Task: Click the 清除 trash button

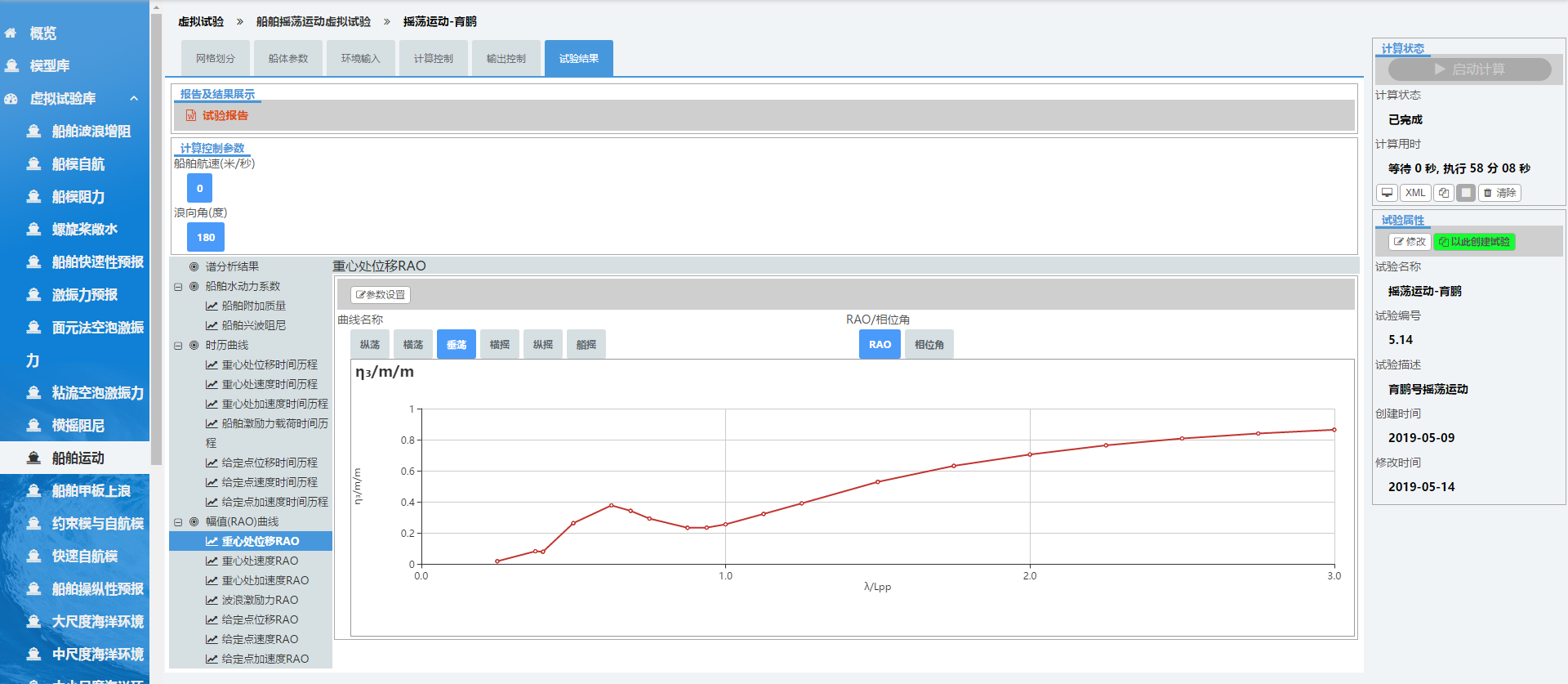Action: coord(1499,193)
